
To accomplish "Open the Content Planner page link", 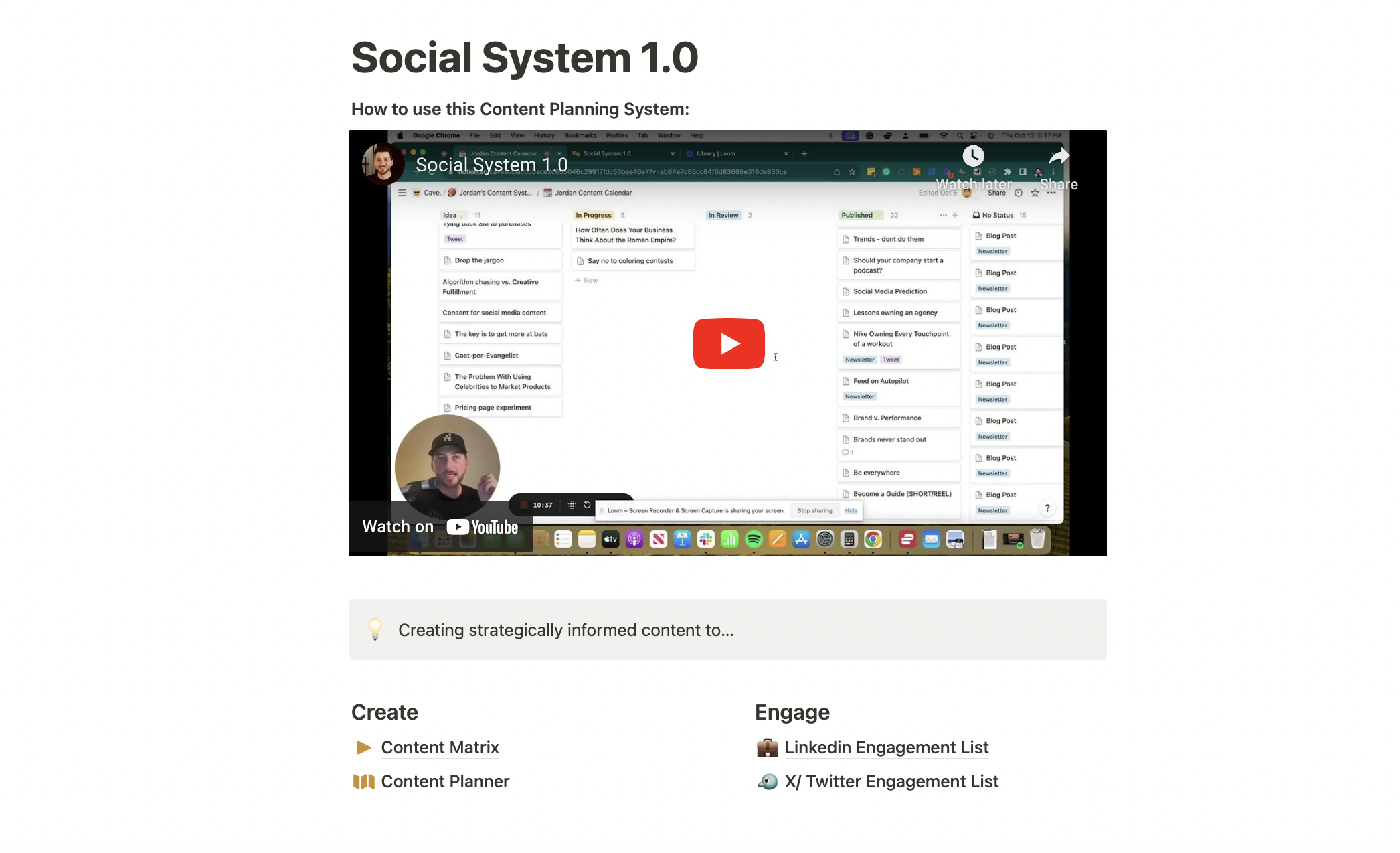I will (445, 781).
